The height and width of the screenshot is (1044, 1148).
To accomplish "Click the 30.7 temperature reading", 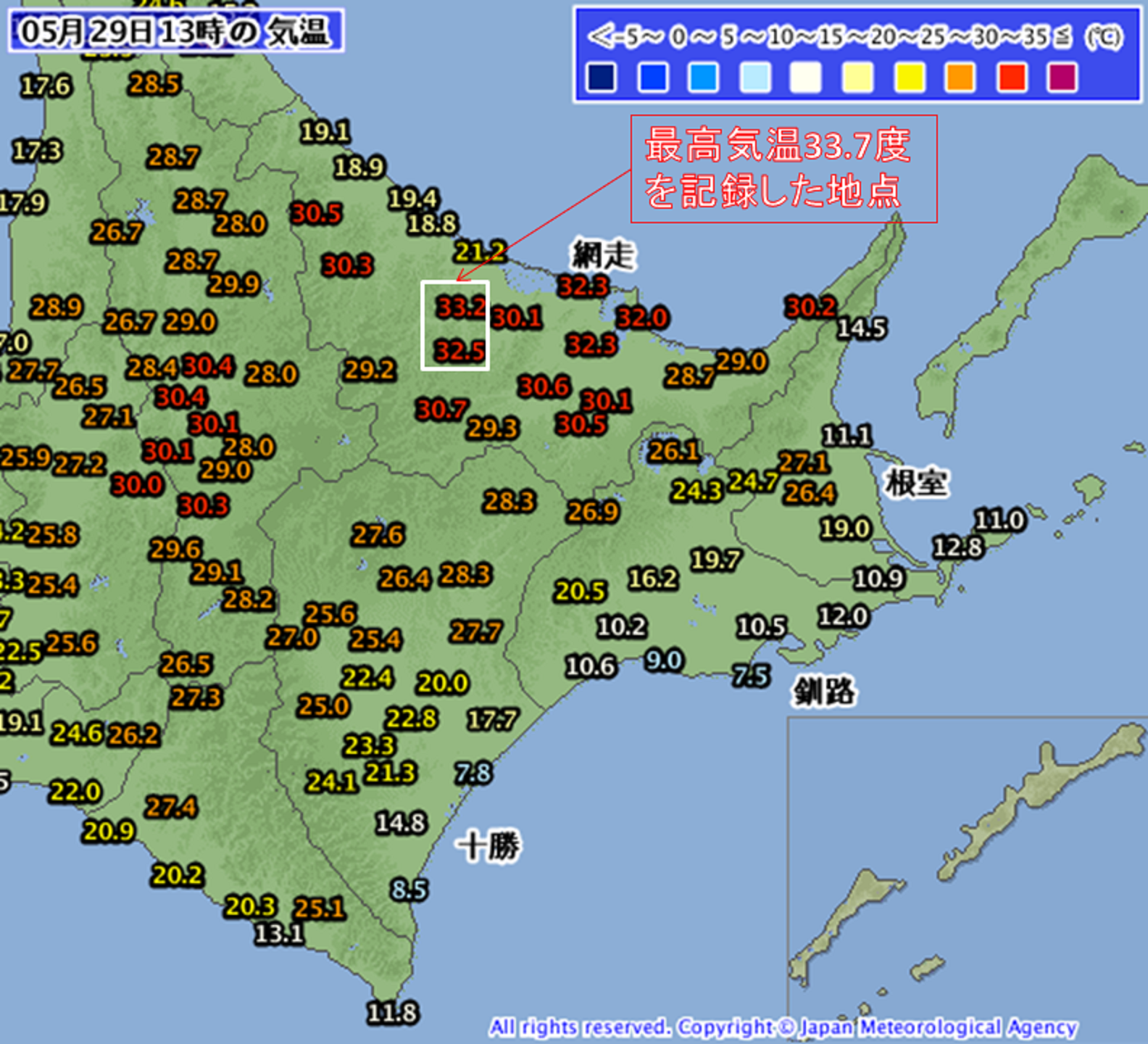I will coord(441,410).
